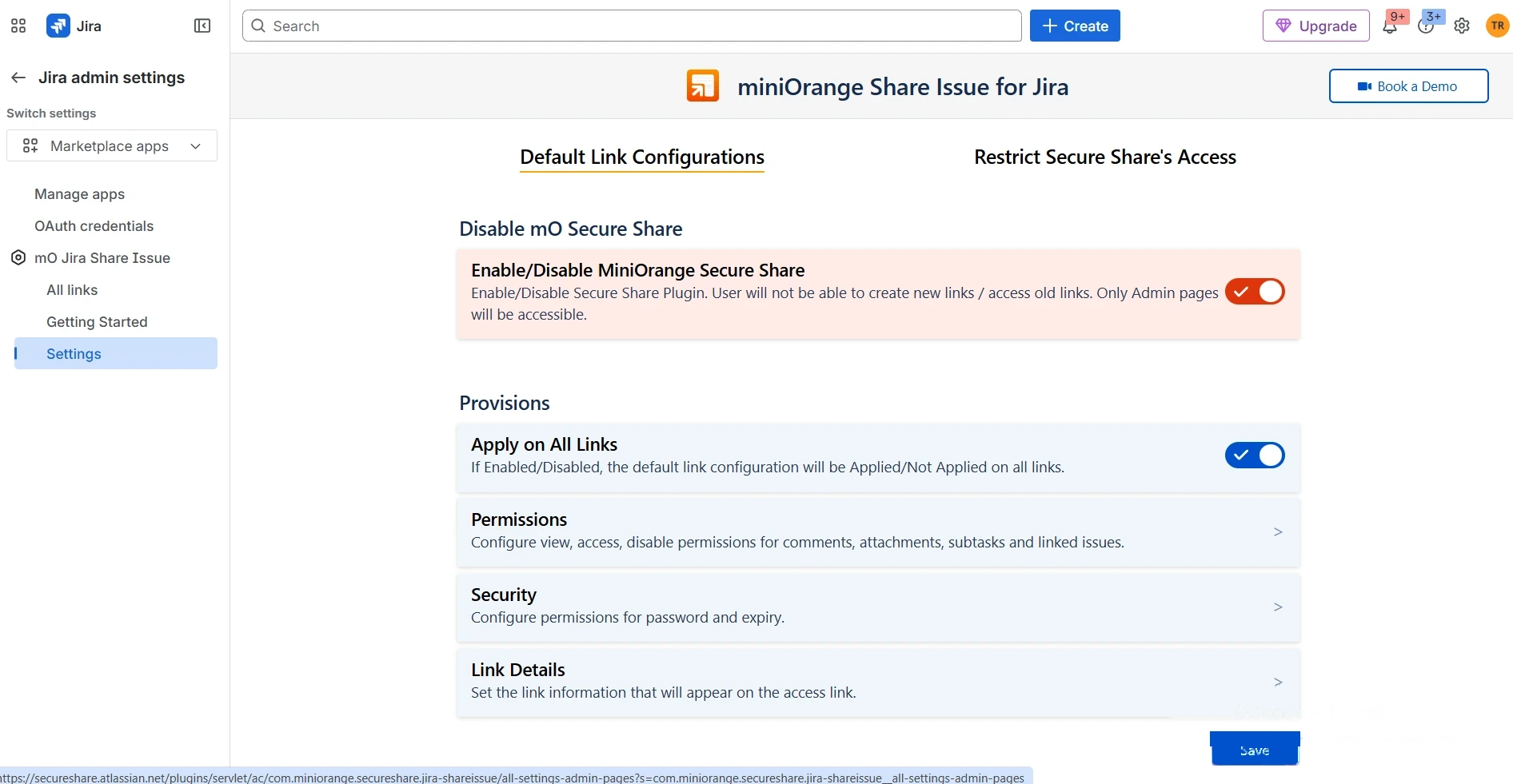The width and height of the screenshot is (1513, 784).
Task: Open the notifications bell icon
Action: point(1390,26)
